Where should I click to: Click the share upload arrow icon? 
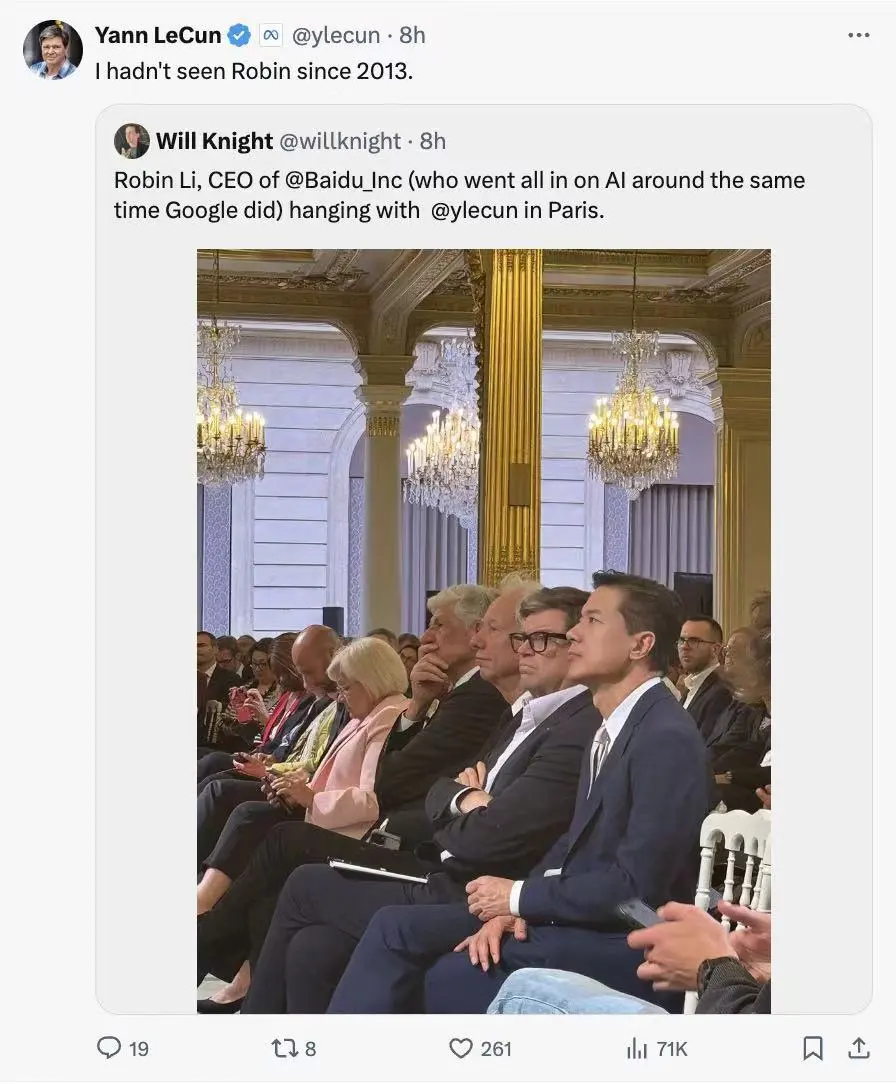point(859,1048)
